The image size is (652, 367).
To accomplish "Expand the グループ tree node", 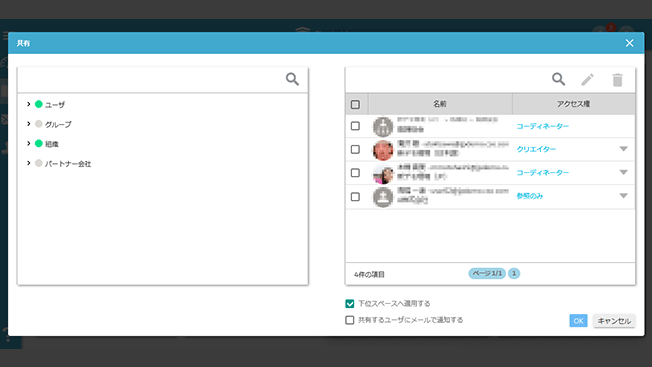I will (28, 123).
